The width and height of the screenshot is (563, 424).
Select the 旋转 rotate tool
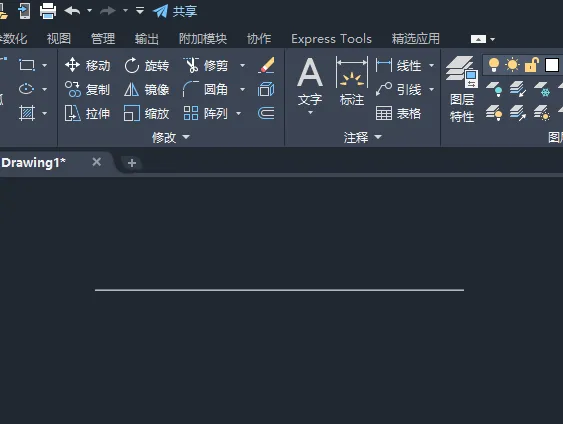pos(146,65)
